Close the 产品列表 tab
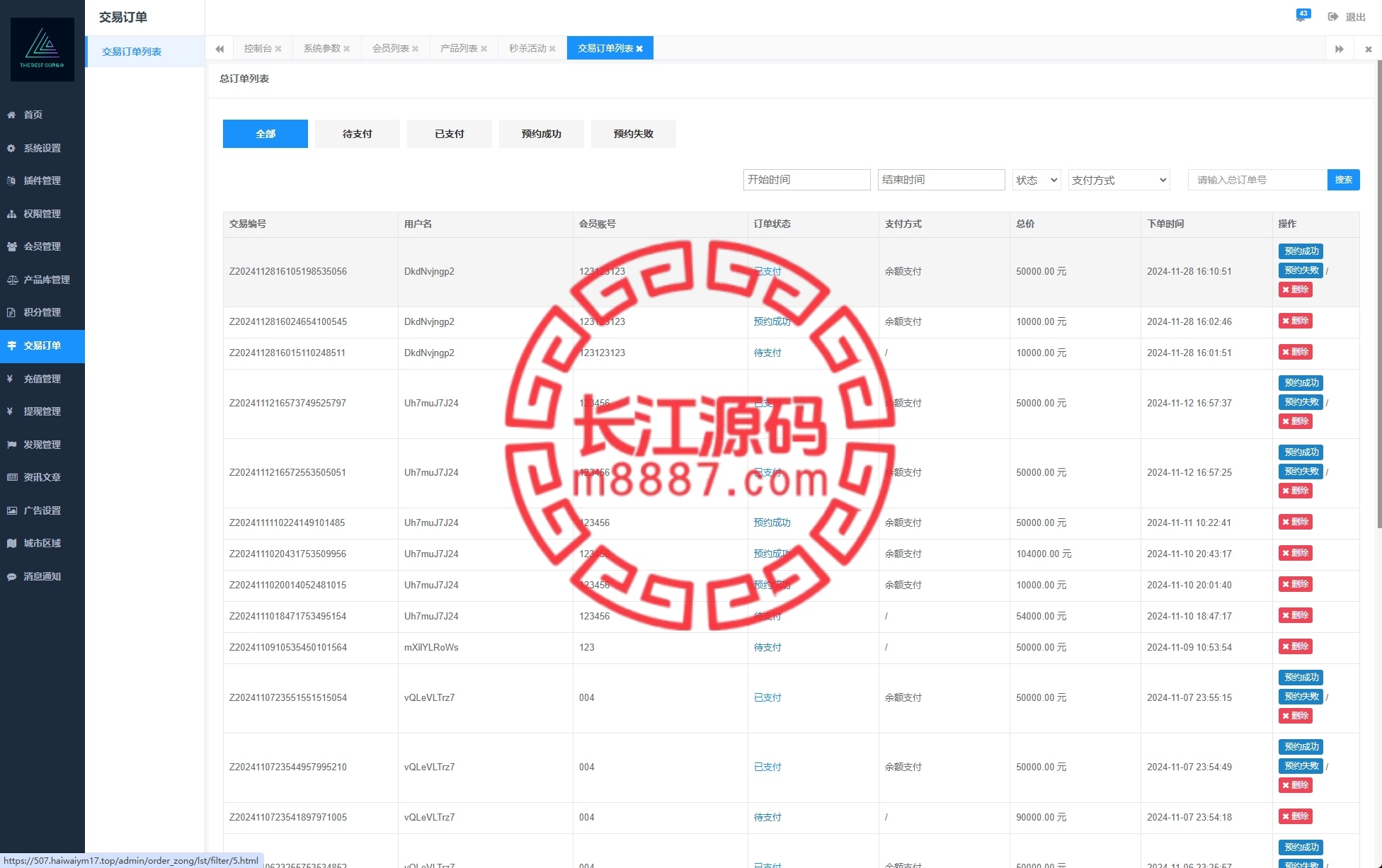 click(484, 49)
